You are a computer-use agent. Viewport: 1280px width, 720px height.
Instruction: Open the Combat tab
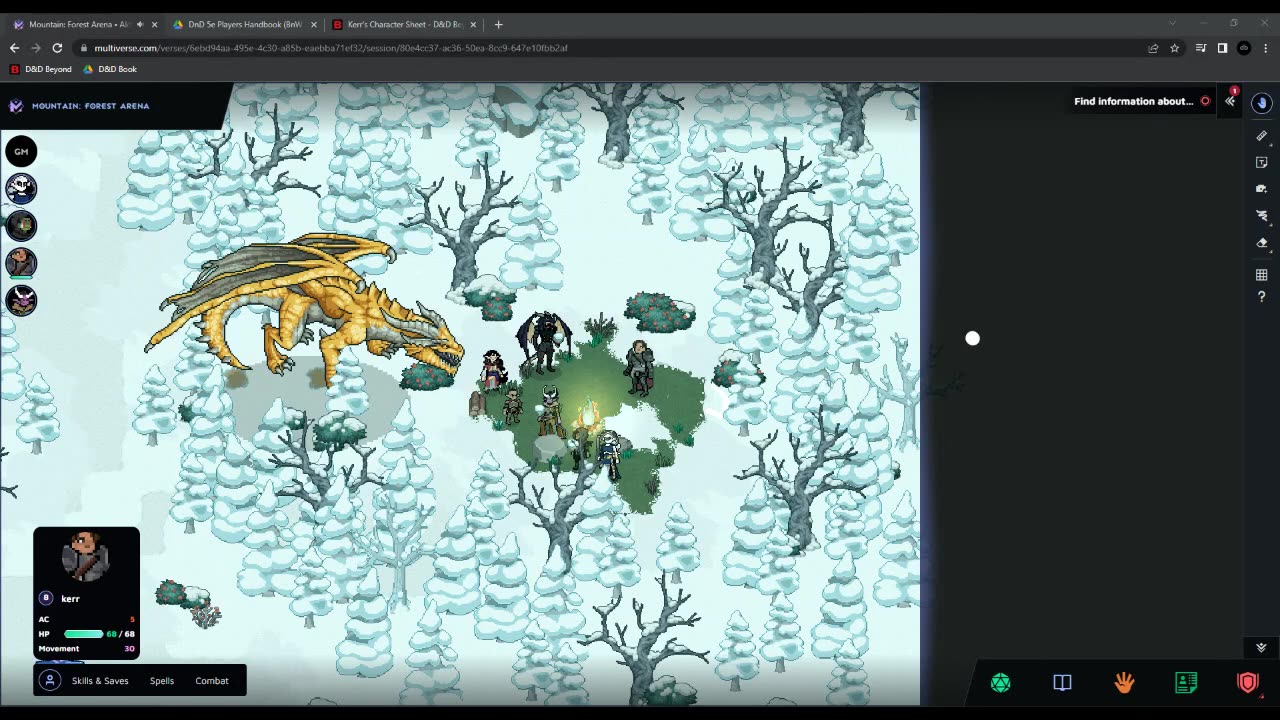[x=212, y=681]
